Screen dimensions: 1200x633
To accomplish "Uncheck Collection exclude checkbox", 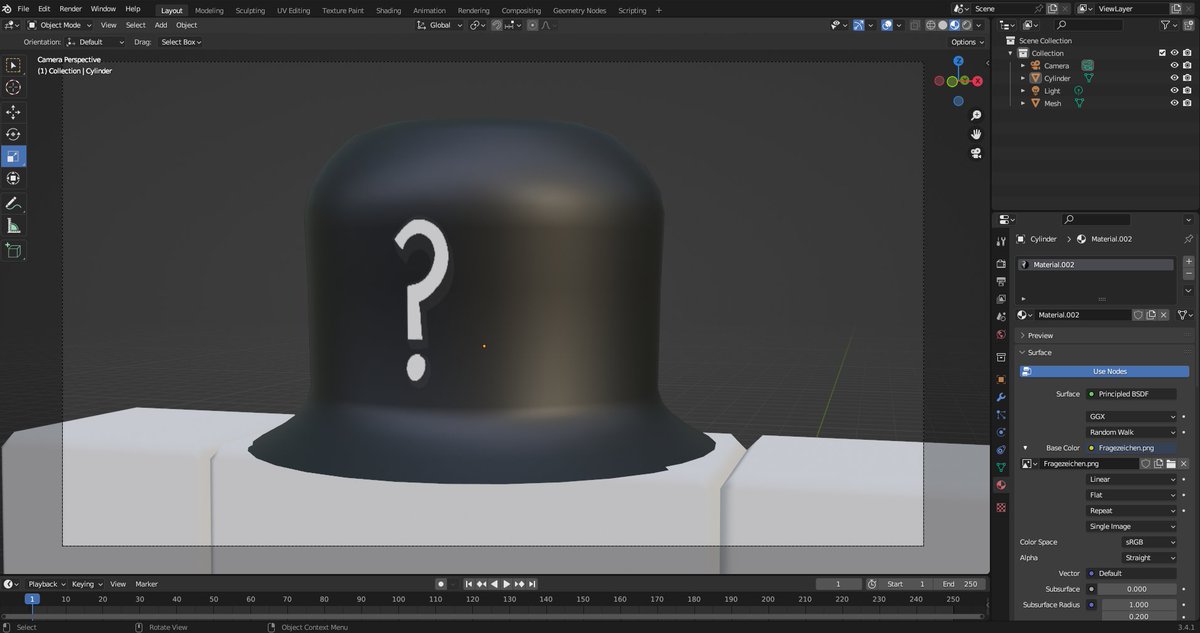I will (1162, 53).
